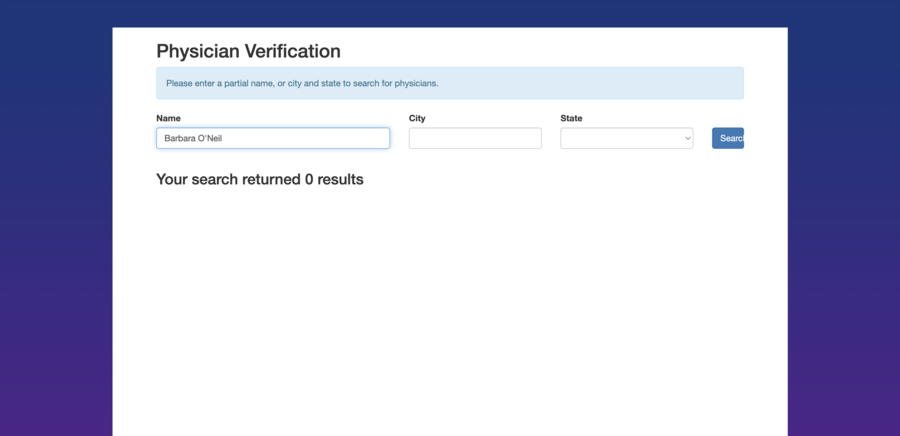Click into the empty City field
The image size is (900, 436).
tap(475, 138)
